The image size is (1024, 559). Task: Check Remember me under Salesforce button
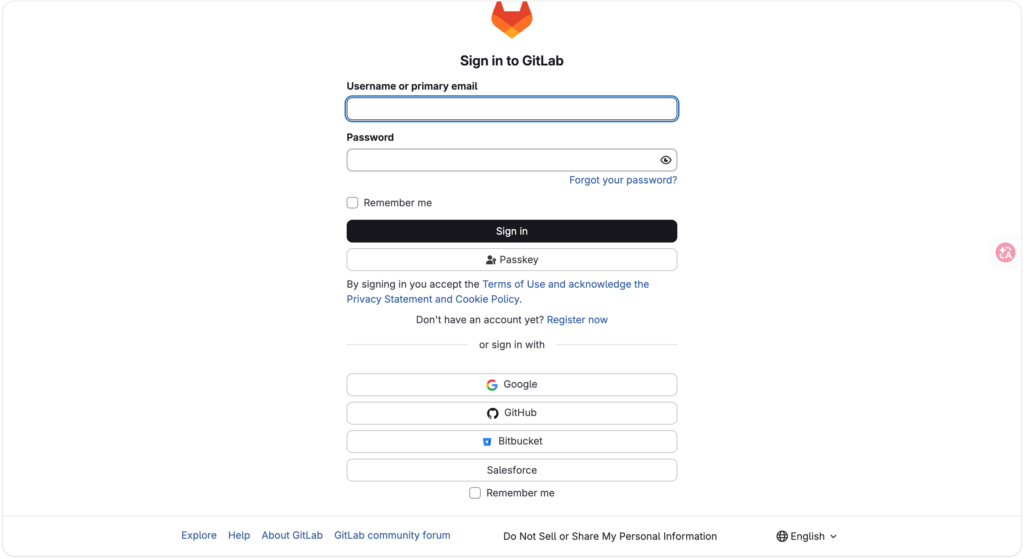475,493
